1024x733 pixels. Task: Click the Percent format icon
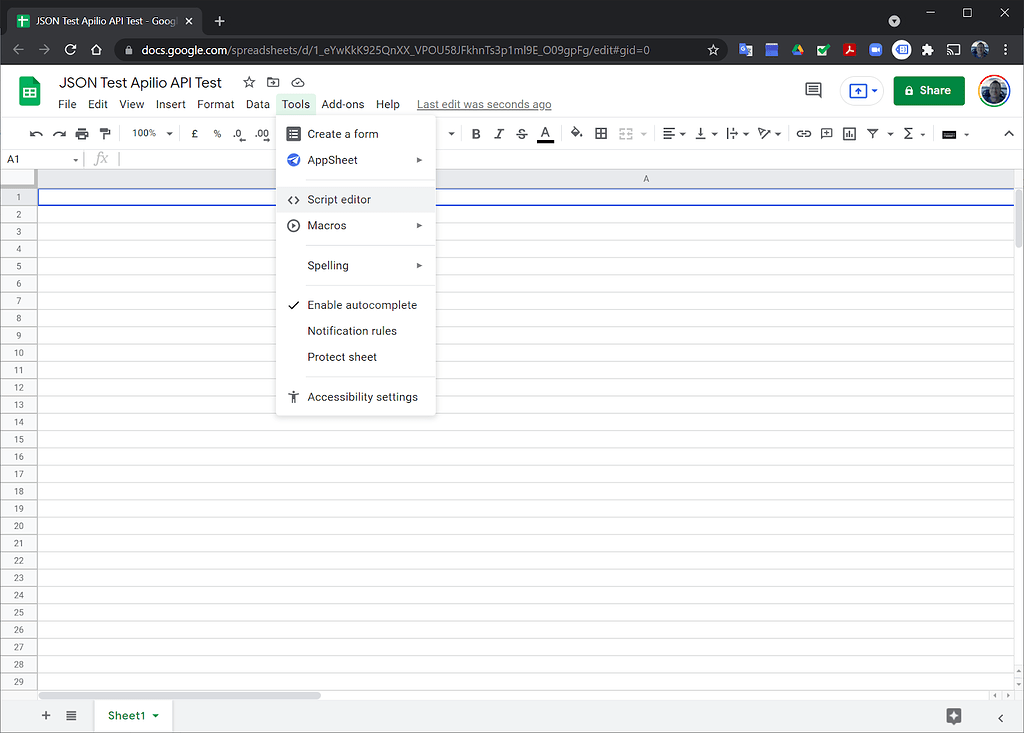216,133
